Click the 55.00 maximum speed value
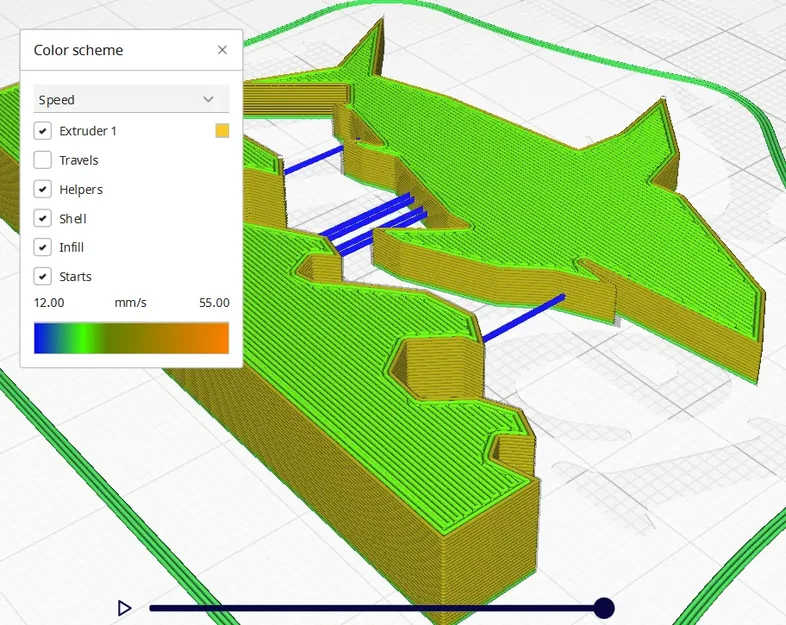The width and height of the screenshot is (786, 625). (214, 303)
